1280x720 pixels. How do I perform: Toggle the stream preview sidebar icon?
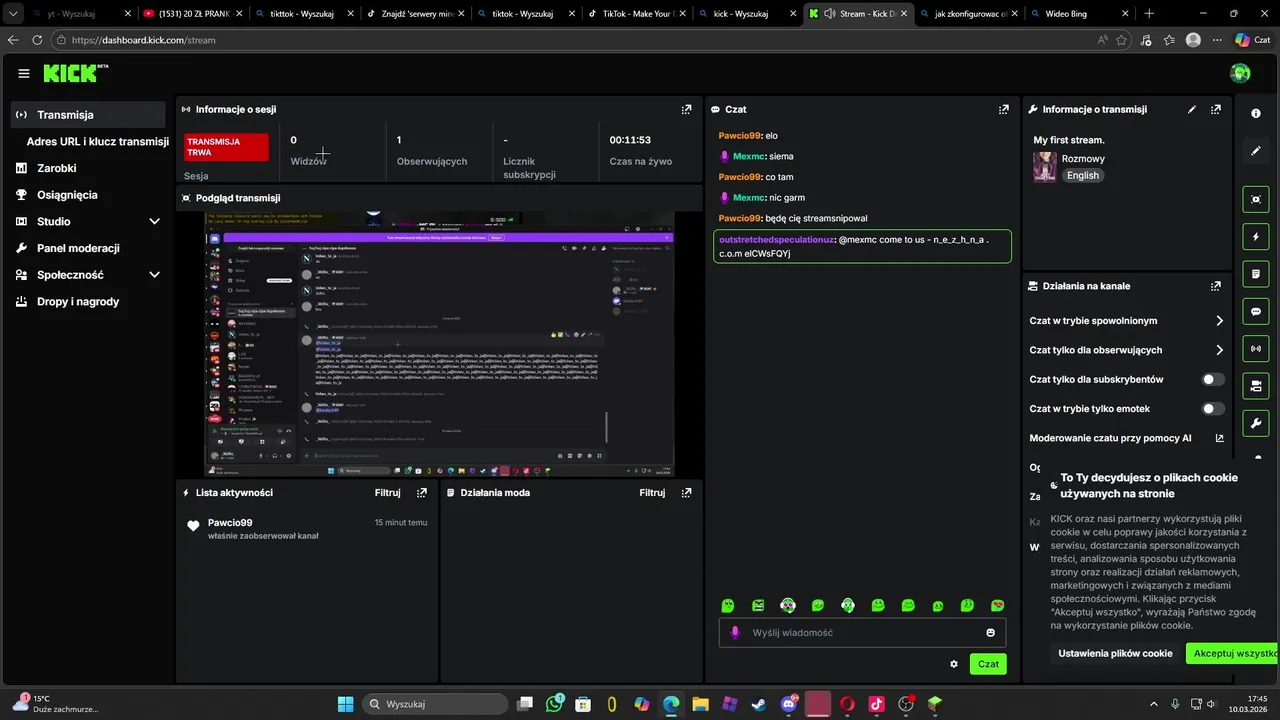point(1256,199)
